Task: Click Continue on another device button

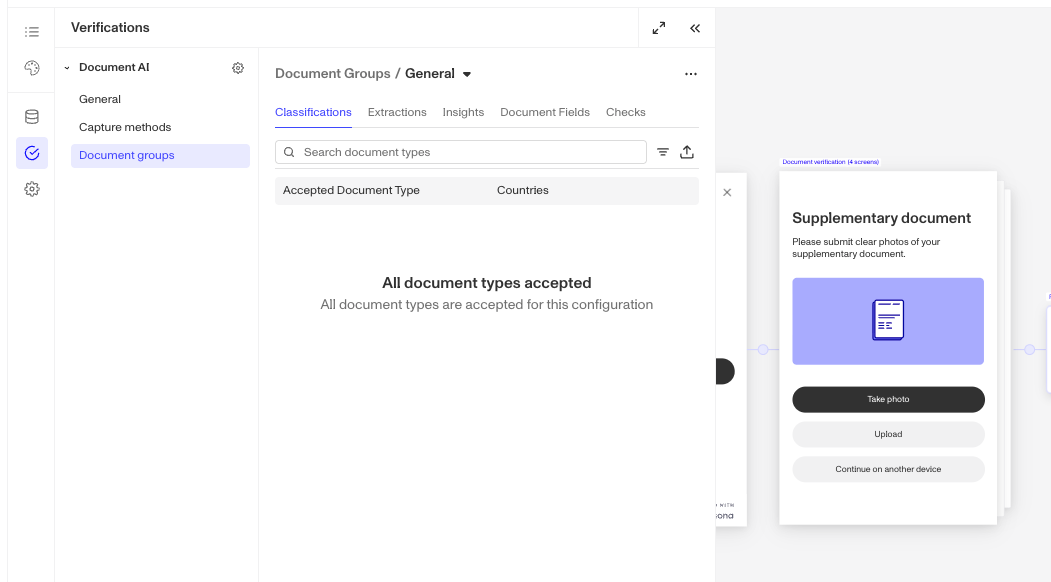Action: coord(888,469)
